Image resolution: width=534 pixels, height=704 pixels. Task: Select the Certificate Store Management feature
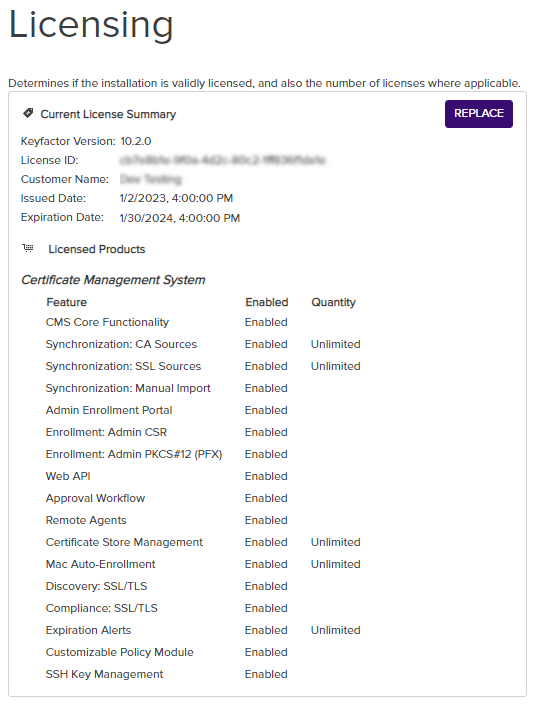[124, 542]
